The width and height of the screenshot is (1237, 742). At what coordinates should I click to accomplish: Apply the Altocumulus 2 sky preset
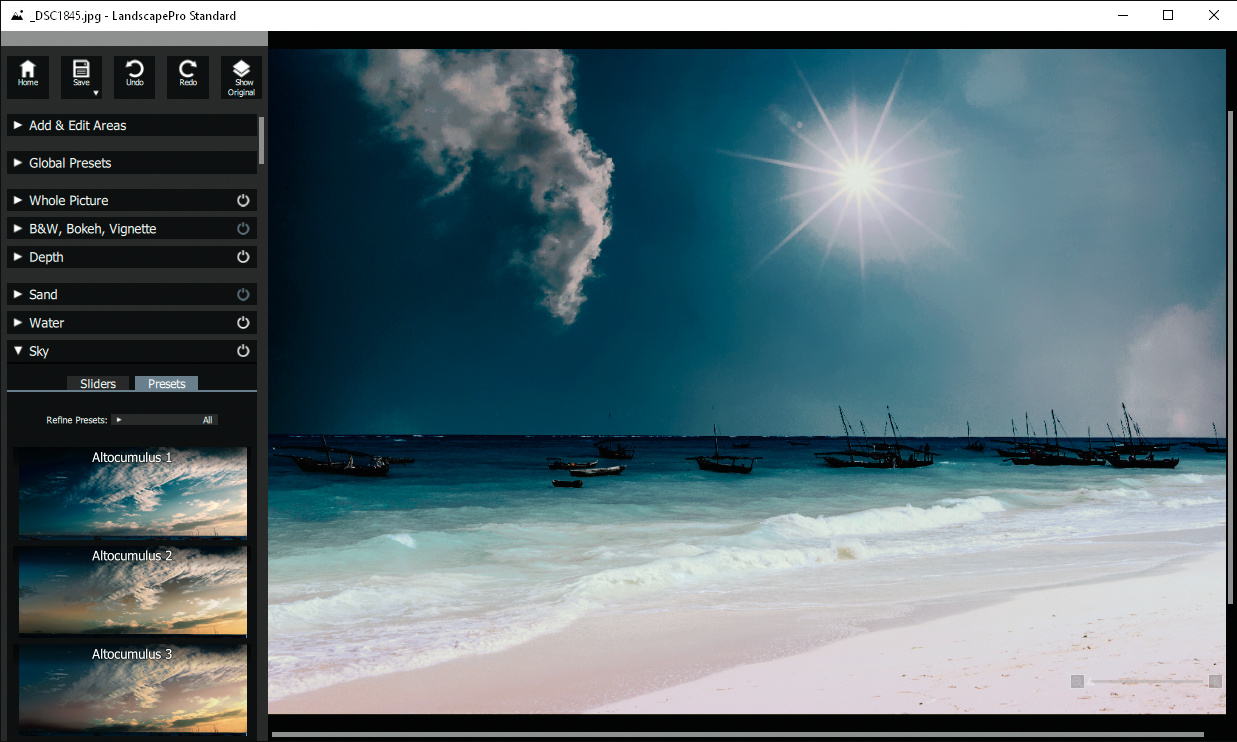click(x=132, y=590)
